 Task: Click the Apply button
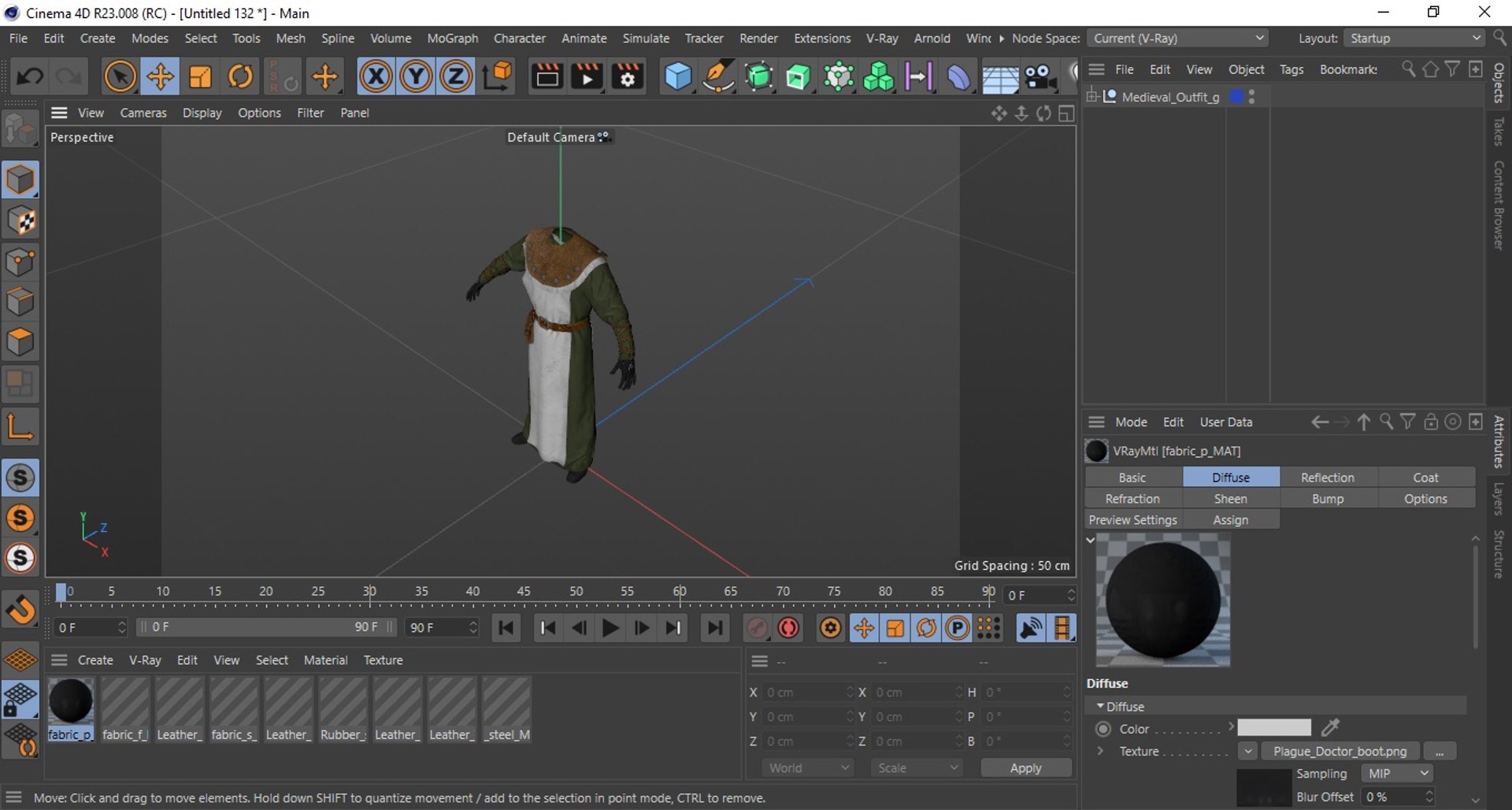[x=1025, y=767]
